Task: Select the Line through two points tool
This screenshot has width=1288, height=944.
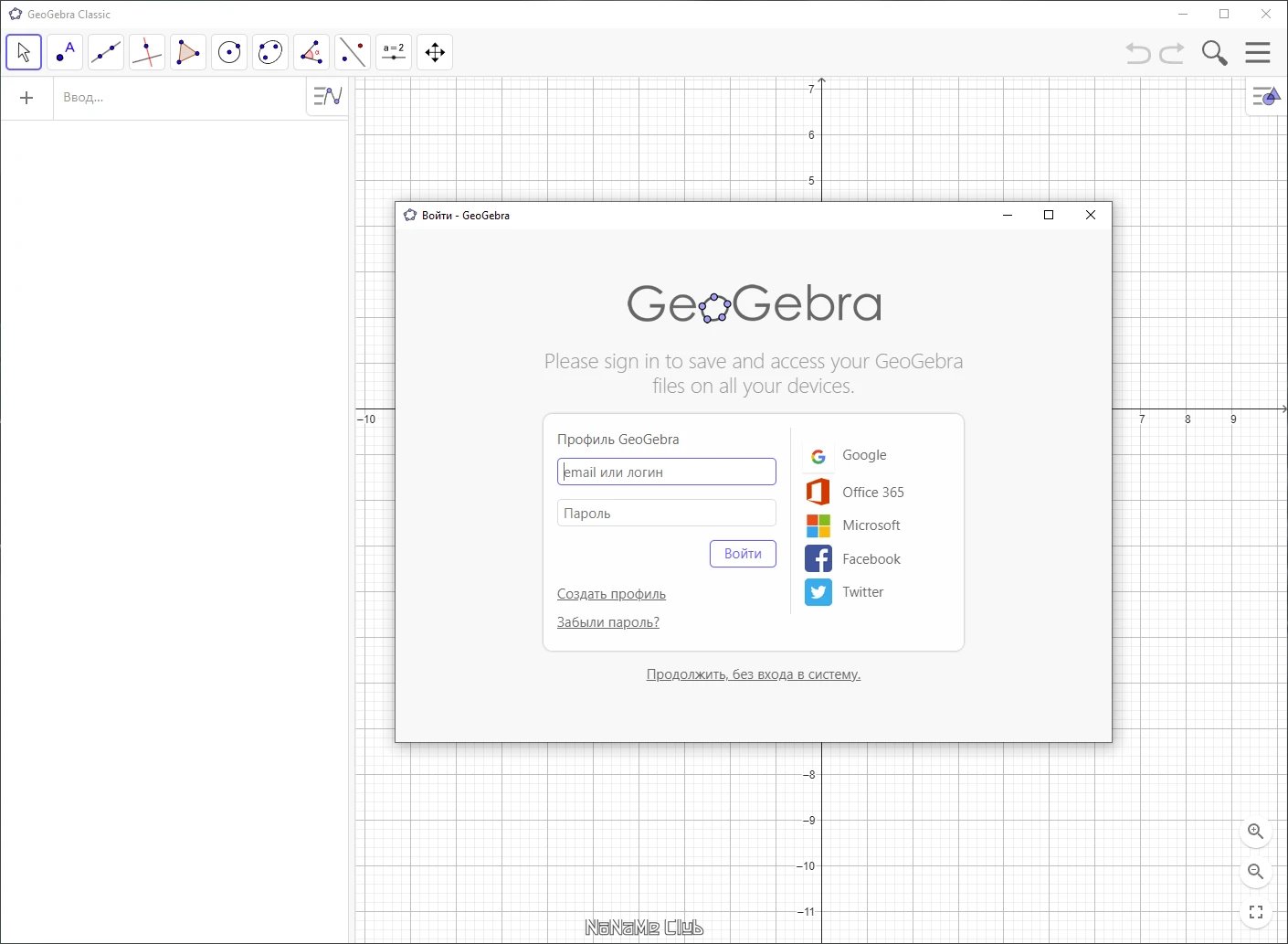Action: coord(106,52)
